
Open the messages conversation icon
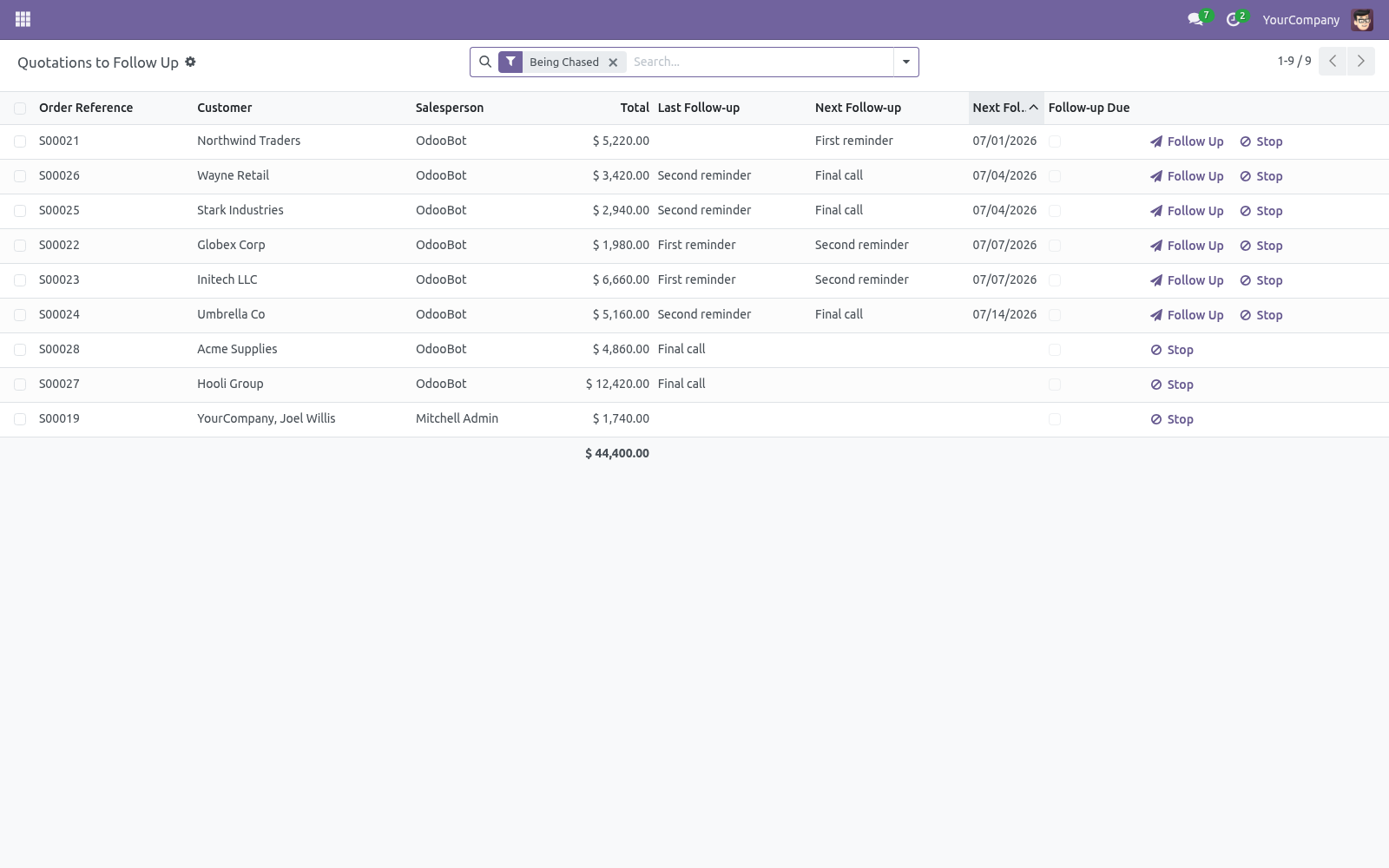[x=1195, y=19]
